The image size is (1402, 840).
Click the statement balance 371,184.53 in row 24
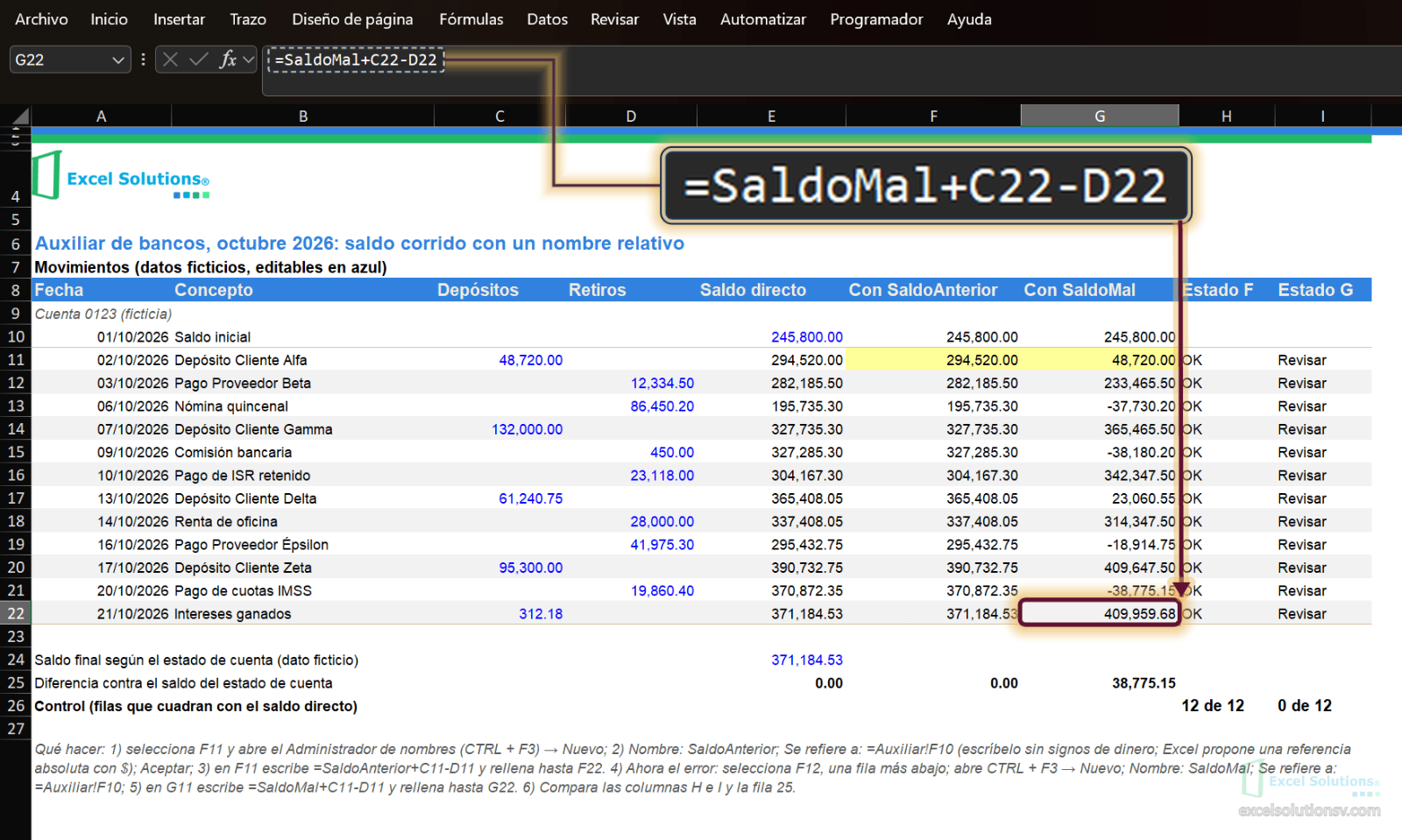tap(807, 660)
